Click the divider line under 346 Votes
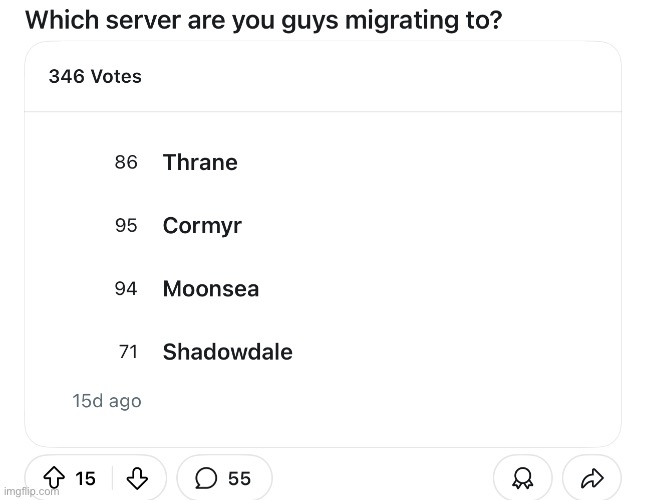Viewport: 646px width, 500px height. pyautogui.click(x=322, y=111)
